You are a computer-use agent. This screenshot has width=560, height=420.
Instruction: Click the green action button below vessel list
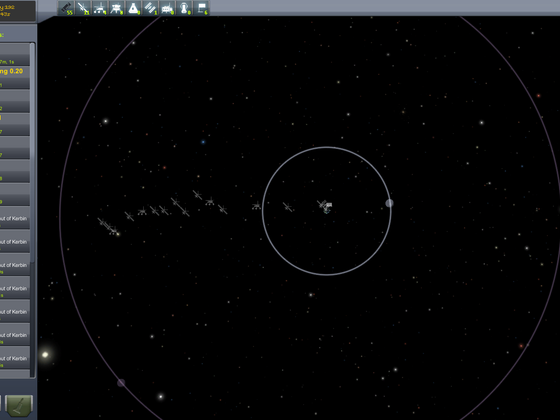coord(19,405)
